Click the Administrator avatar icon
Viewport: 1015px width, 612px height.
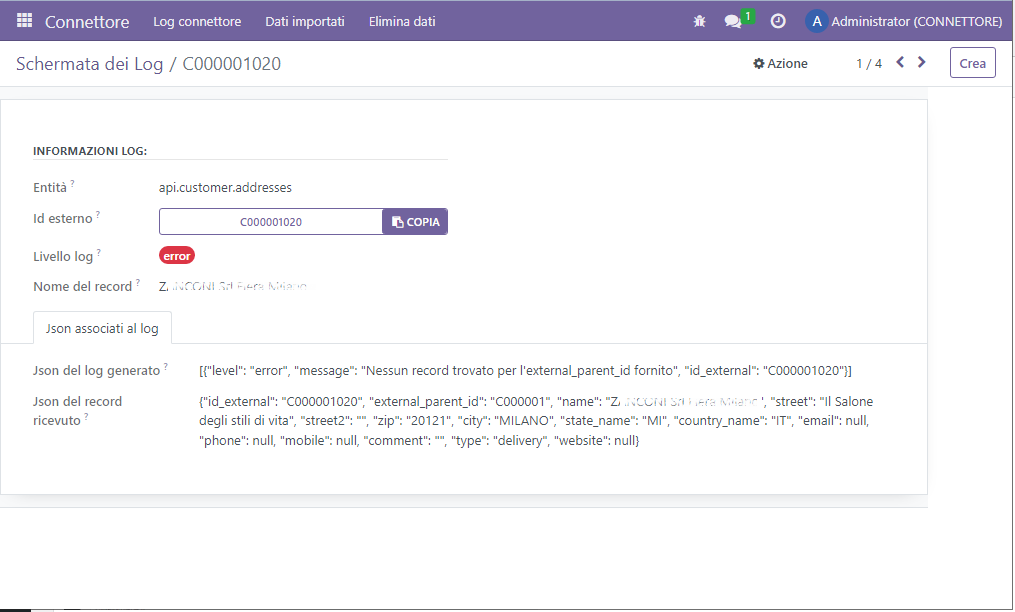(816, 21)
